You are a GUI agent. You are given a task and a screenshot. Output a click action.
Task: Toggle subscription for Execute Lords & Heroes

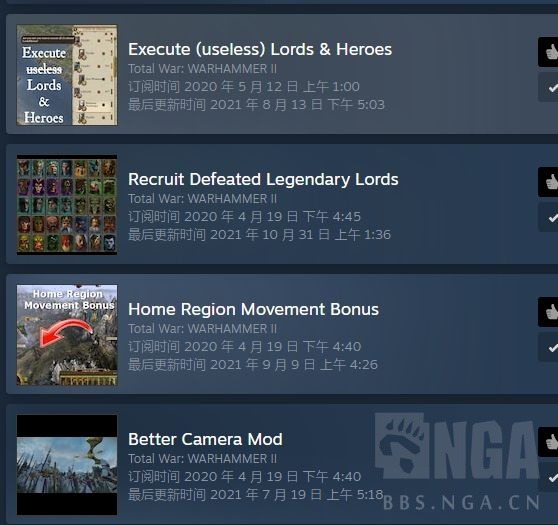(548, 88)
